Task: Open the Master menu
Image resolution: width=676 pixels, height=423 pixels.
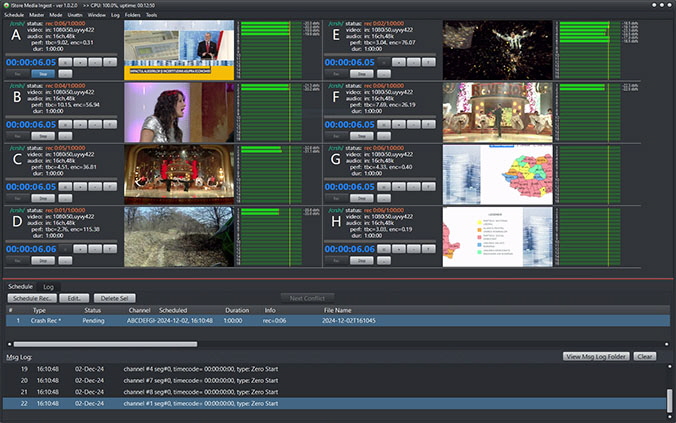Action: pos(37,15)
